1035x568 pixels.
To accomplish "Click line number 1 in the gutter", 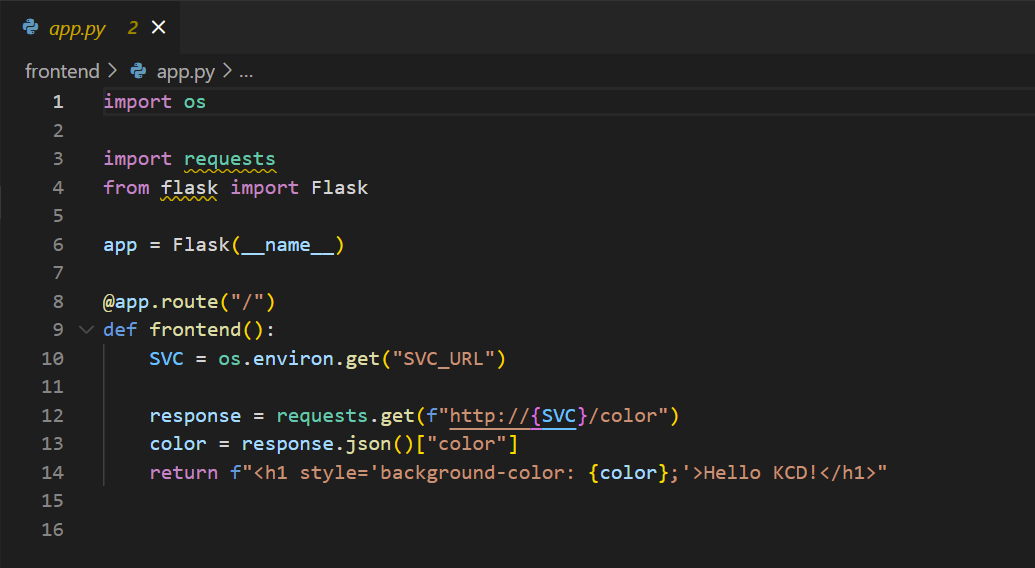I will (57, 102).
